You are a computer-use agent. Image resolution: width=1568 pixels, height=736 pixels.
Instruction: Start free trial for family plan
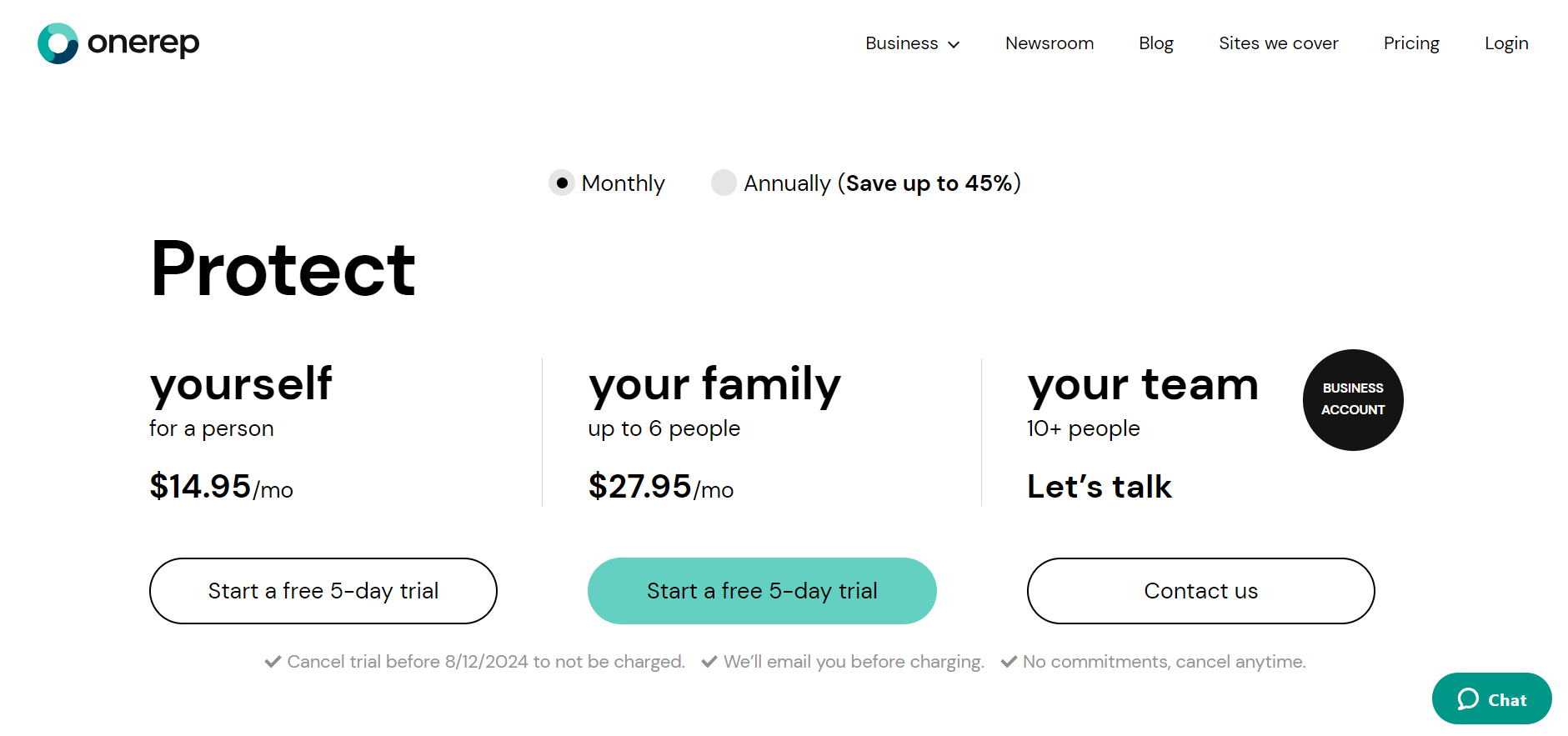click(x=762, y=591)
